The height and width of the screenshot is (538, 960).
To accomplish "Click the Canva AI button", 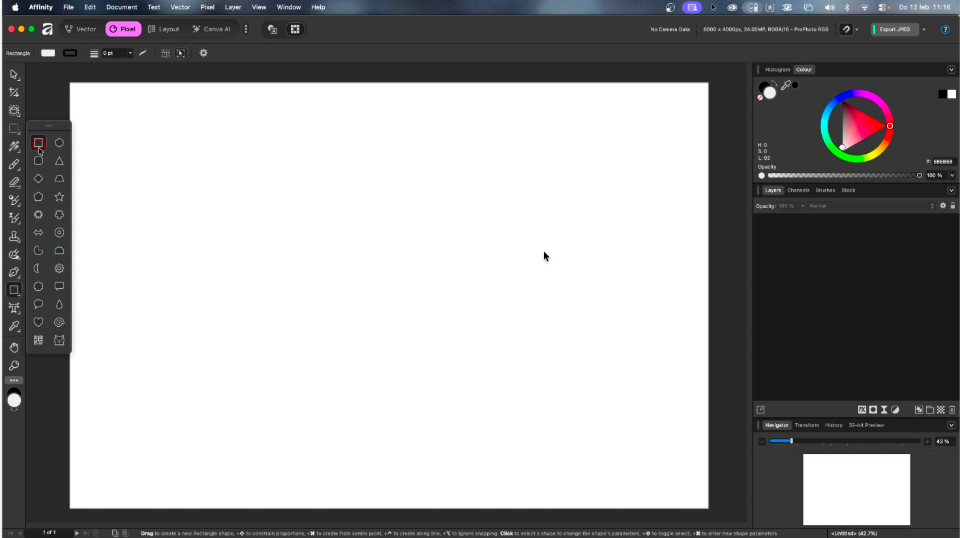I will [x=211, y=29].
